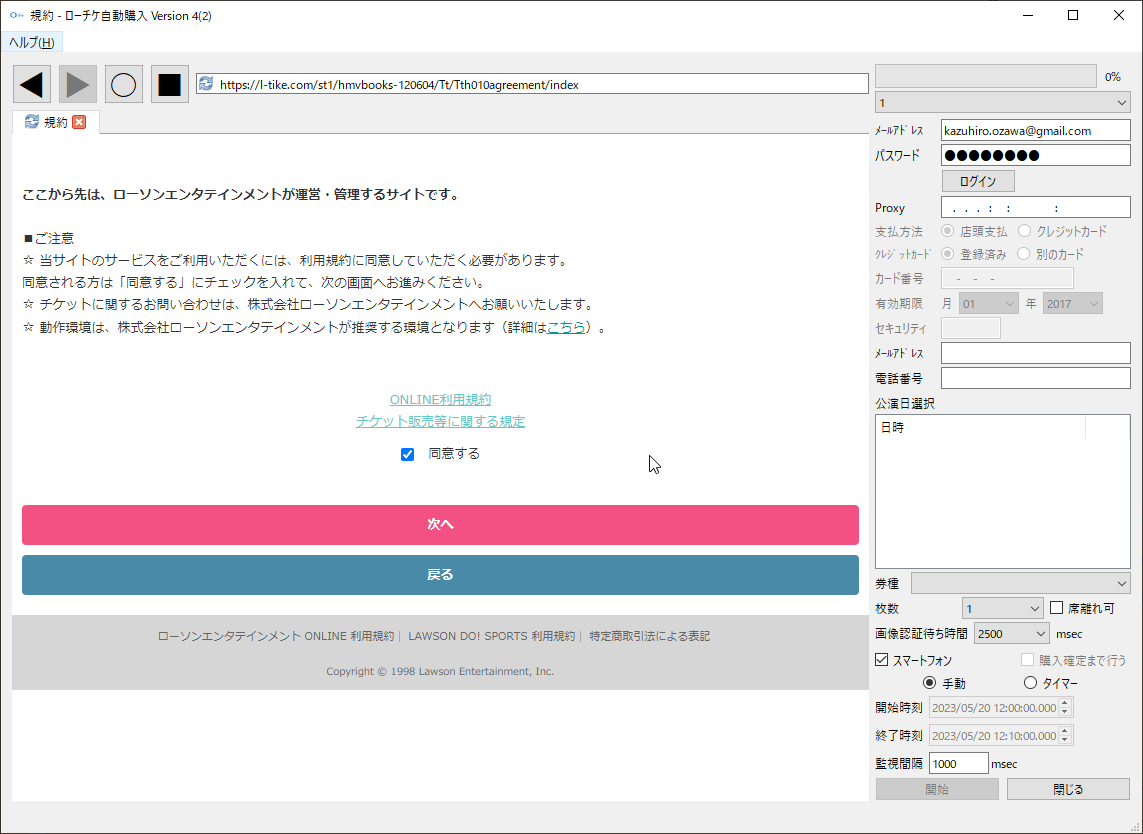Image resolution: width=1143 pixels, height=834 pixels.
Task: Close the 規約 tab with red X
Action: 79,122
